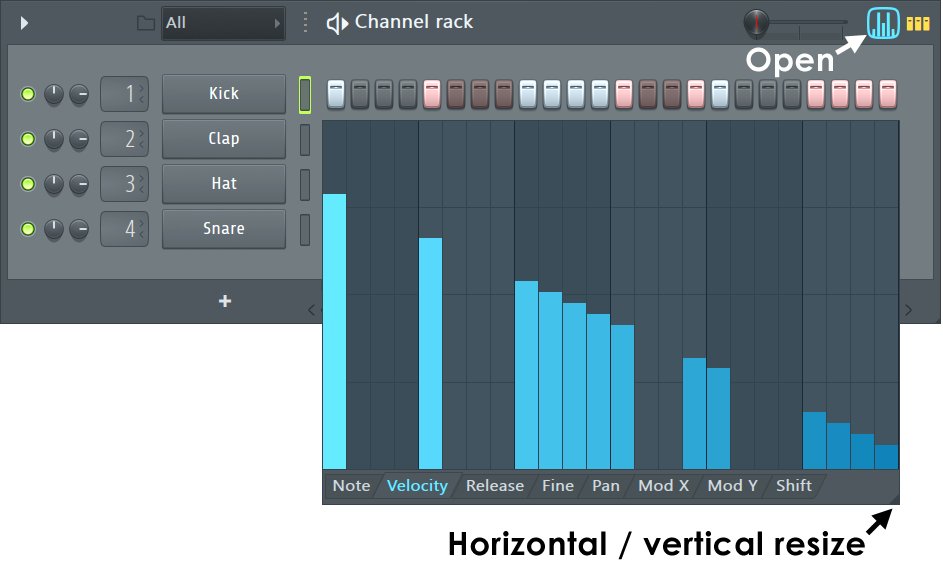Screen dimensions: 943x570
Task: Open the Kick channel button
Action: click(224, 94)
